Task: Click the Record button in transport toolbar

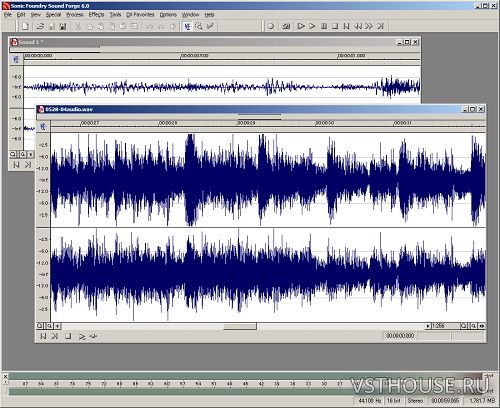Action: [271, 26]
